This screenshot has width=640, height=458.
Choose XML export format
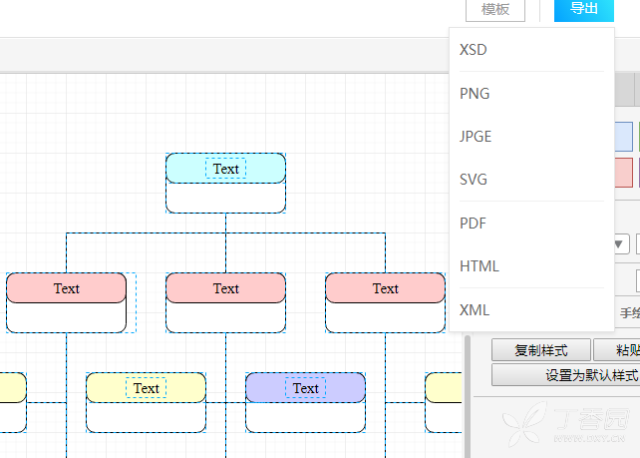(x=531, y=310)
